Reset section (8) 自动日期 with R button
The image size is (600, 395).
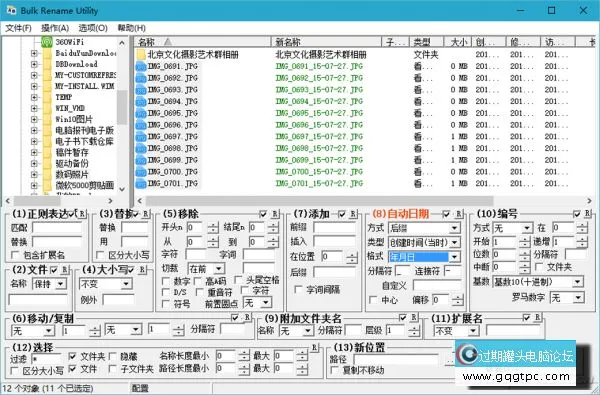click(458, 214)
